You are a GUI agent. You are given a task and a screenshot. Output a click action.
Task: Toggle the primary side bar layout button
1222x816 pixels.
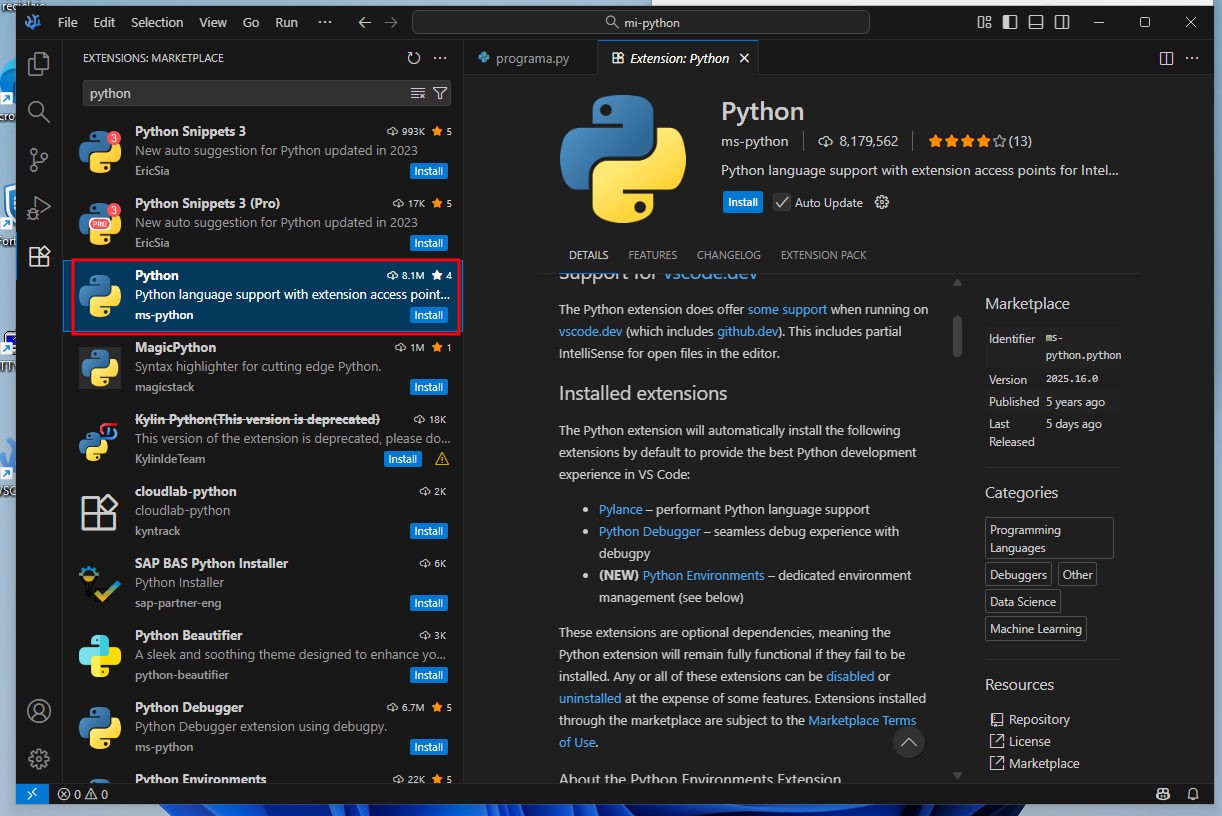(x=1010, y=22)
